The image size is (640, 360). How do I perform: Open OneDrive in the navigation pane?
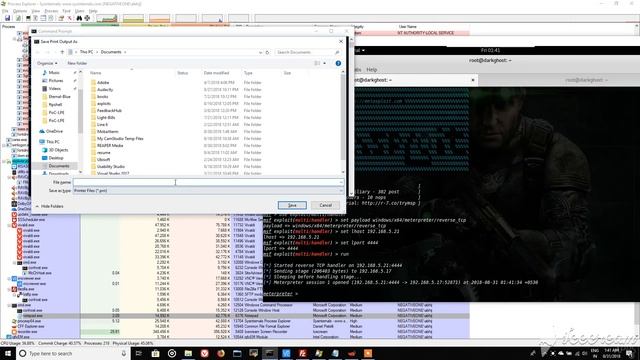54,131
